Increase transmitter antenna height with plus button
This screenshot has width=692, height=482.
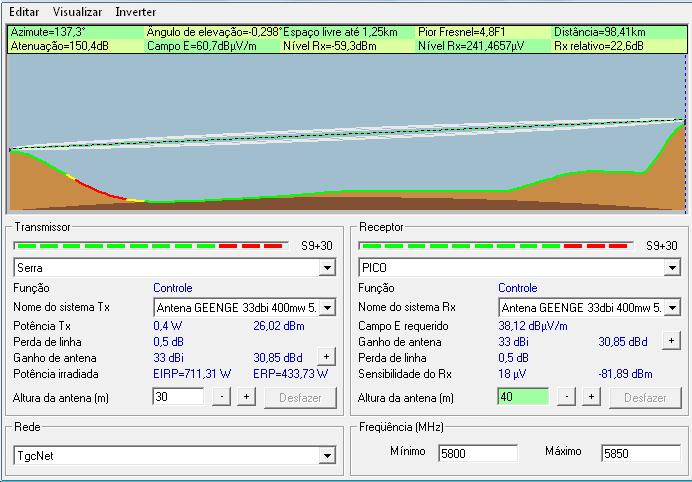[x=246, y=397]
